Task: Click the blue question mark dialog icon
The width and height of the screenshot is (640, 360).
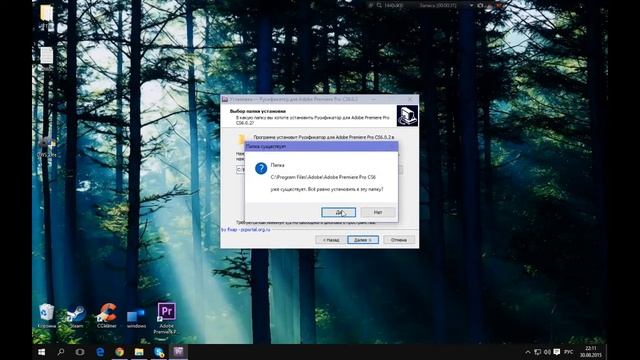Action: pyautogui.click(x=261, y=168)
